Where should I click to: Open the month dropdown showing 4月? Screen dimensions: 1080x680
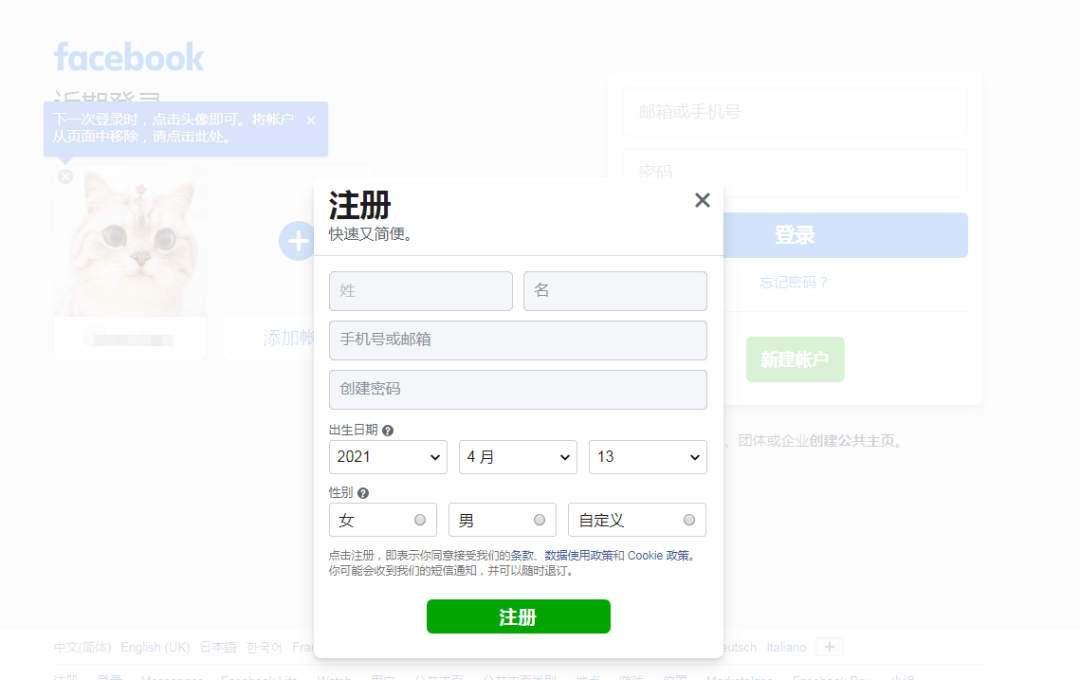tap(517, 457)
